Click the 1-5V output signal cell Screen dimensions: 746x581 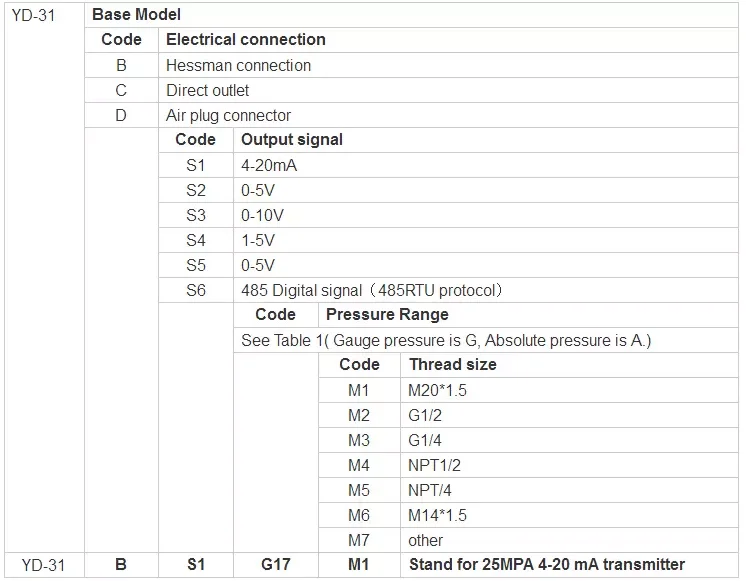point(258,240)
